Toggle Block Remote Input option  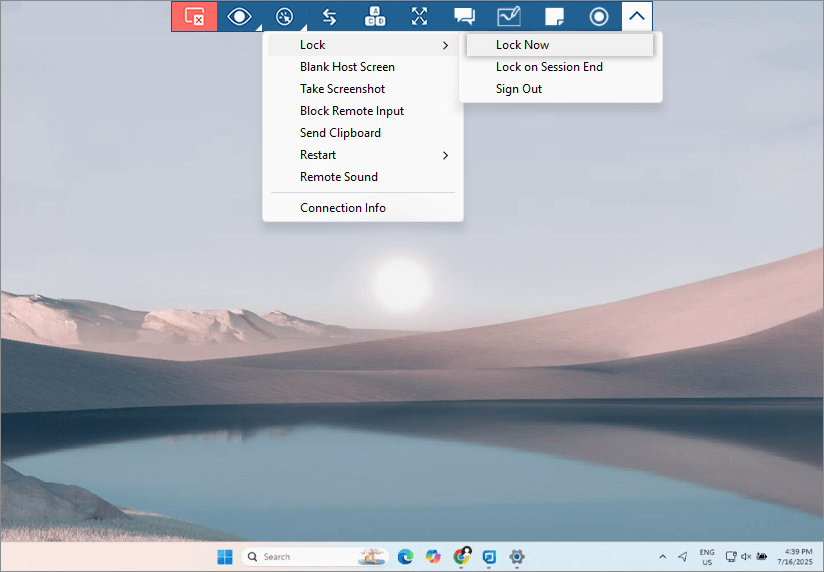(352, 111)
